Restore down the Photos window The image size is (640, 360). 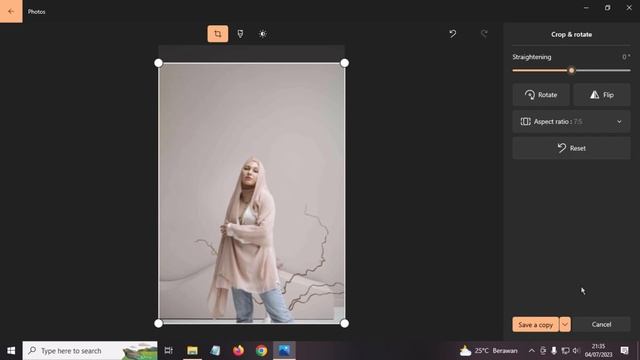607,8
